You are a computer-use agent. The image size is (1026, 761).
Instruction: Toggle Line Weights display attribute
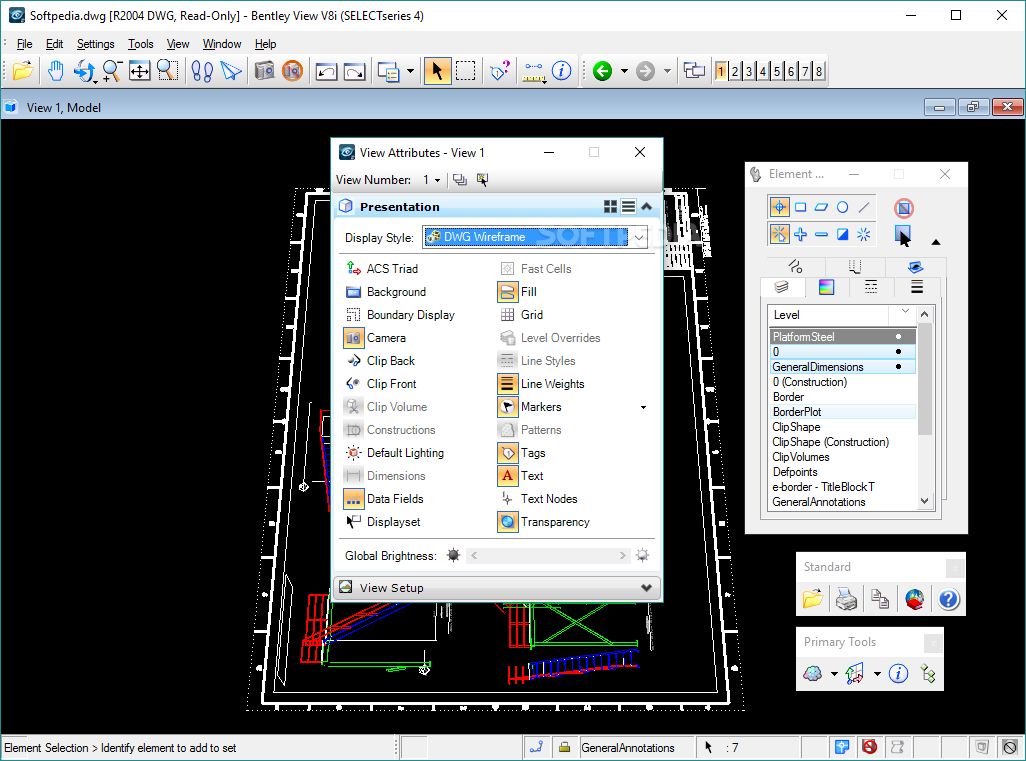pyautogui.click(x=508, y=384)
